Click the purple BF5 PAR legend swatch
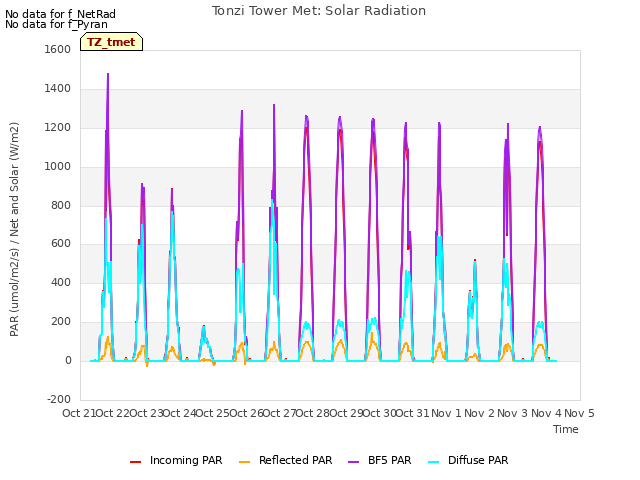The height and width of the screenshot is (480, 640). pyautogui.click(x=353, y=462)
